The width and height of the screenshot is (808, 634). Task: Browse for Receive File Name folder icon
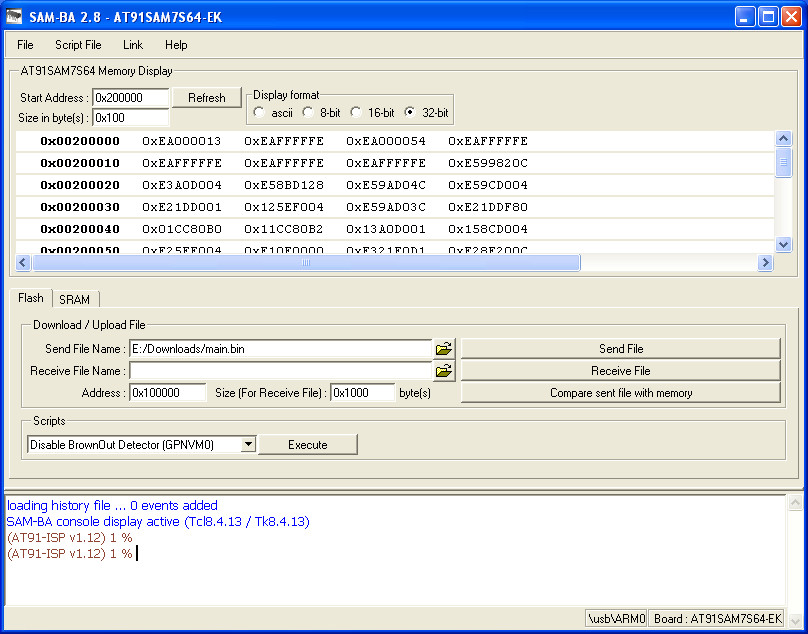pos(444,371)
